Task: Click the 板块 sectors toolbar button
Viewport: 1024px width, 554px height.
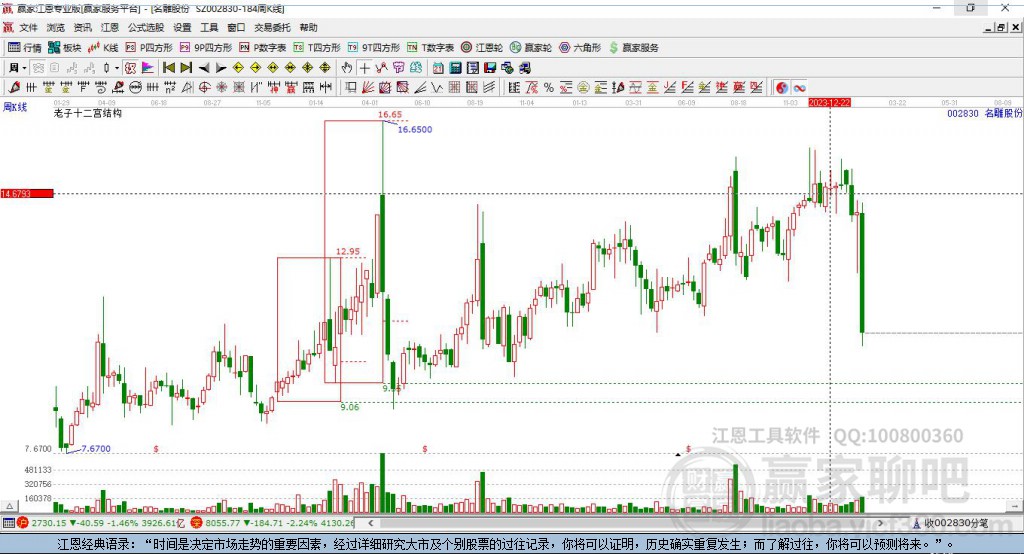Action: (65, 48)
